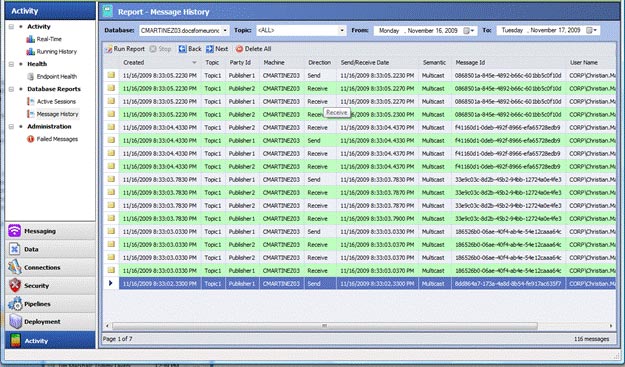This screenshot has height=367, width=625.
Task: Open the Endpoint Health icon
Action: coord(30,77)
